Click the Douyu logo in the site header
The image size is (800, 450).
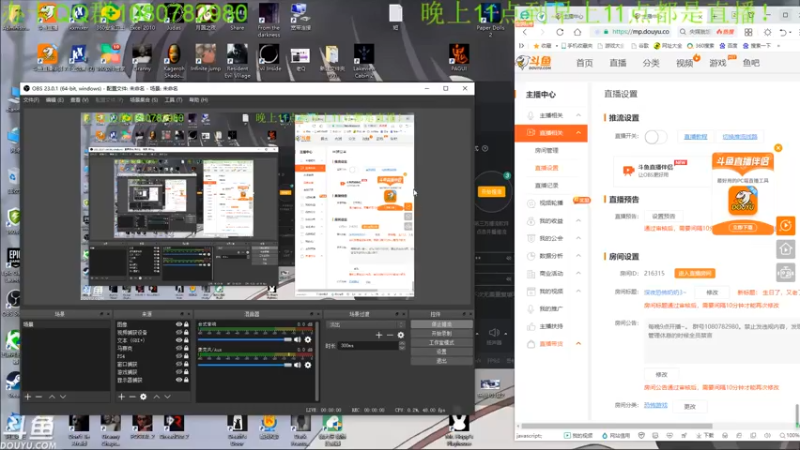coord(534,62)
